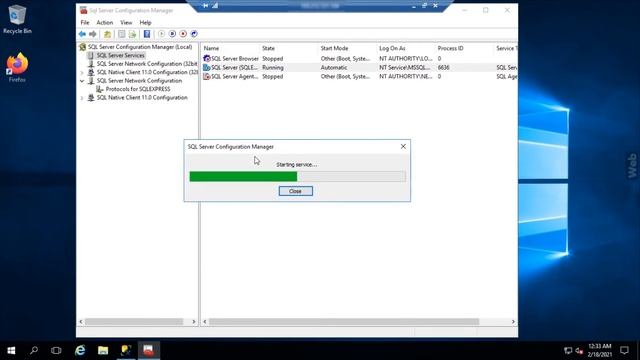The height and width of the screenshot is (360, 640).
Task: Click the Pause Service toolbar icon
Action: (172, 34)
